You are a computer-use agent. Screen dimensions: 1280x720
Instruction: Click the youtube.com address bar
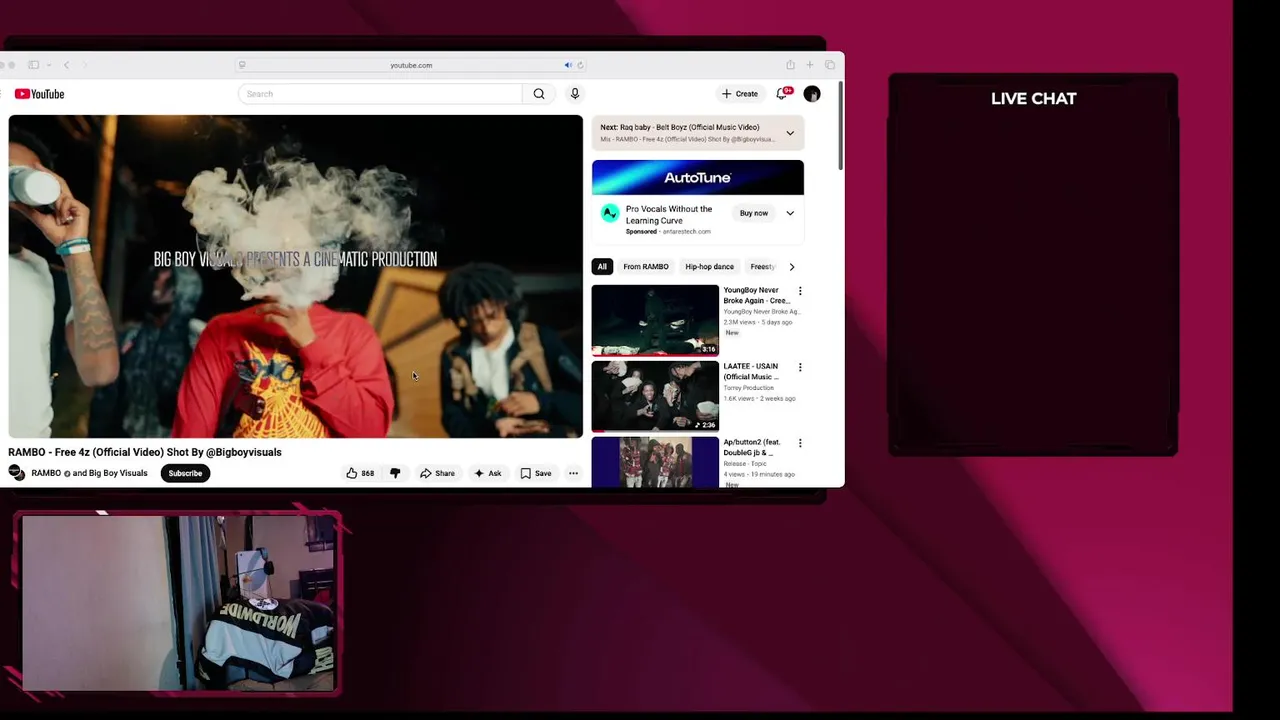tap(411, 65)
